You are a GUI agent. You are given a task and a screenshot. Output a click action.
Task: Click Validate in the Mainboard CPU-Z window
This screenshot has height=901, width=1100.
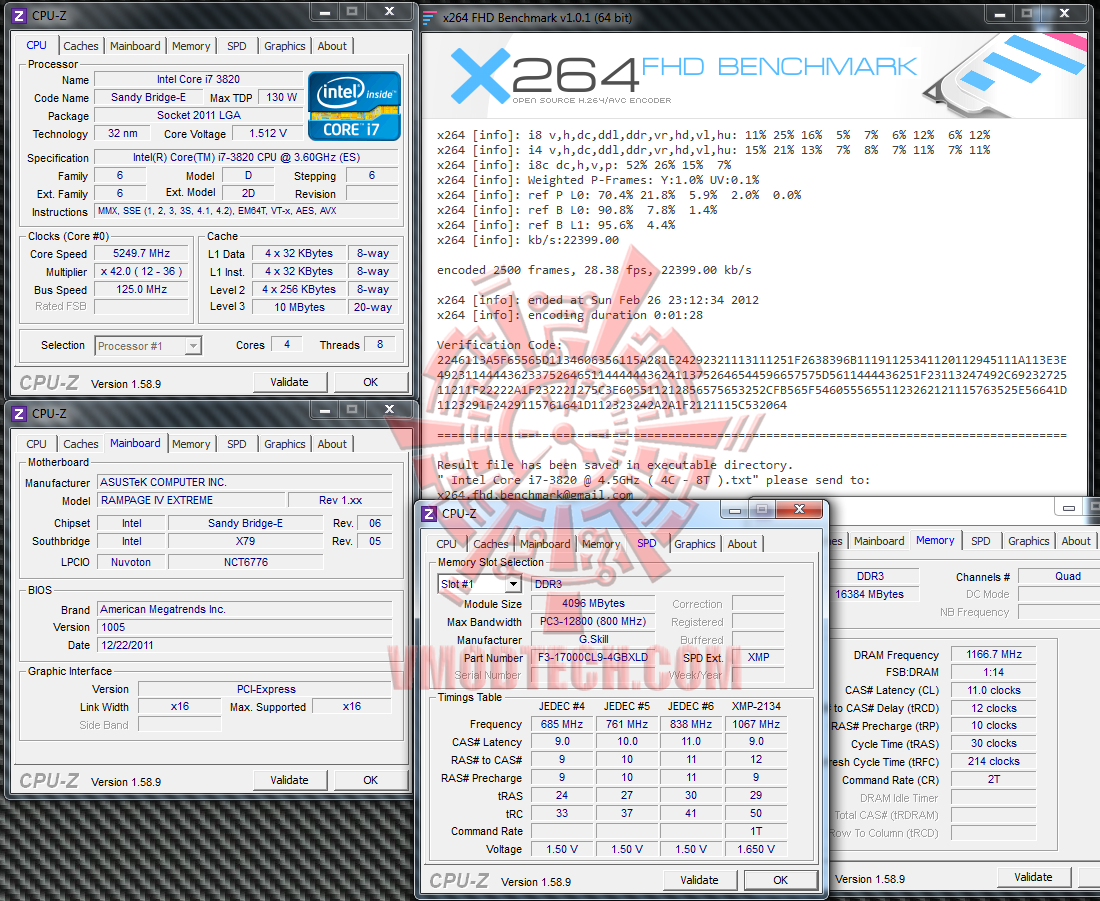[x=290, y=780]
